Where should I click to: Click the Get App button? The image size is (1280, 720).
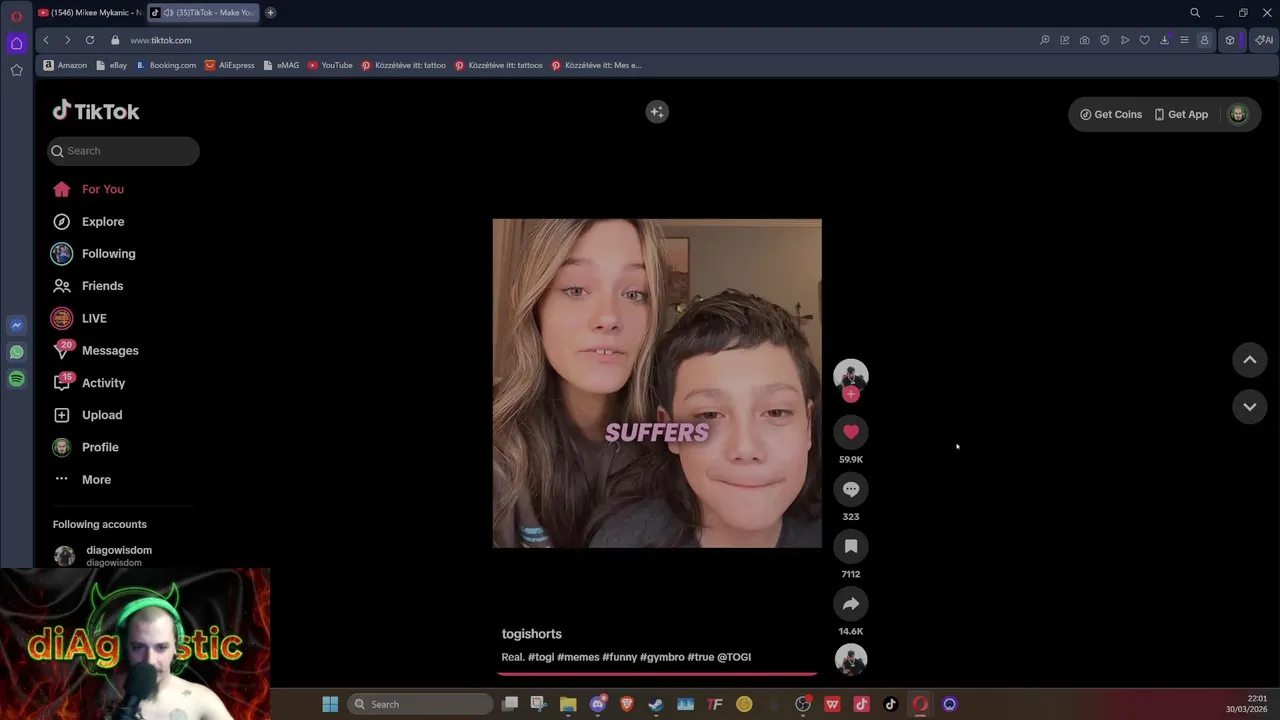point(1181,114)
